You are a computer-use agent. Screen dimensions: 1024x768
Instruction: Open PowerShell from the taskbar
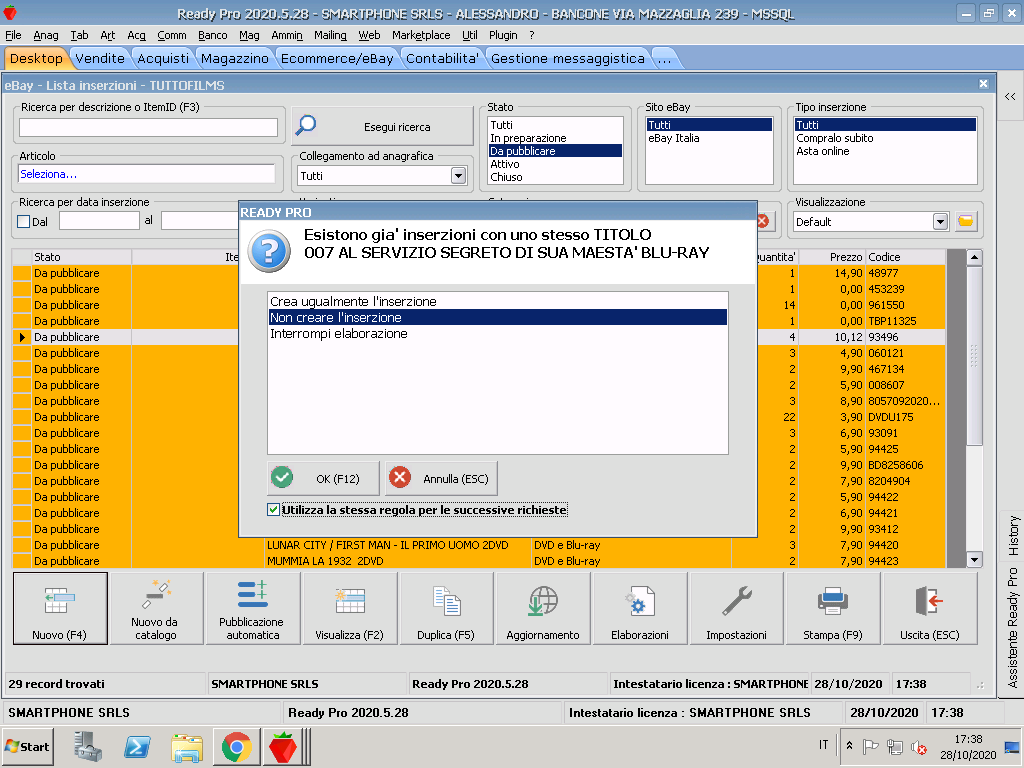coord(137,746)
